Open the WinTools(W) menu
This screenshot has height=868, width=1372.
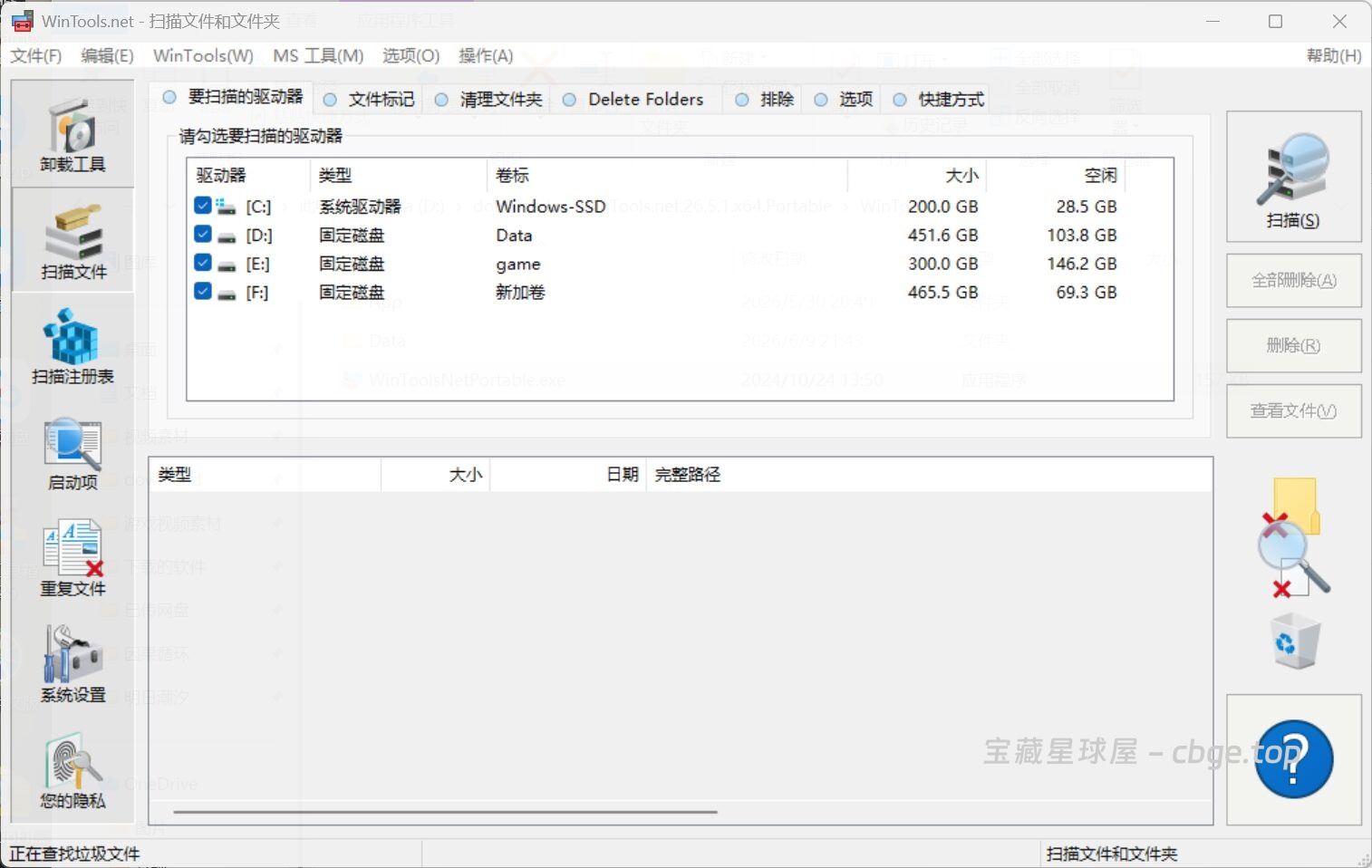(203, 56)
